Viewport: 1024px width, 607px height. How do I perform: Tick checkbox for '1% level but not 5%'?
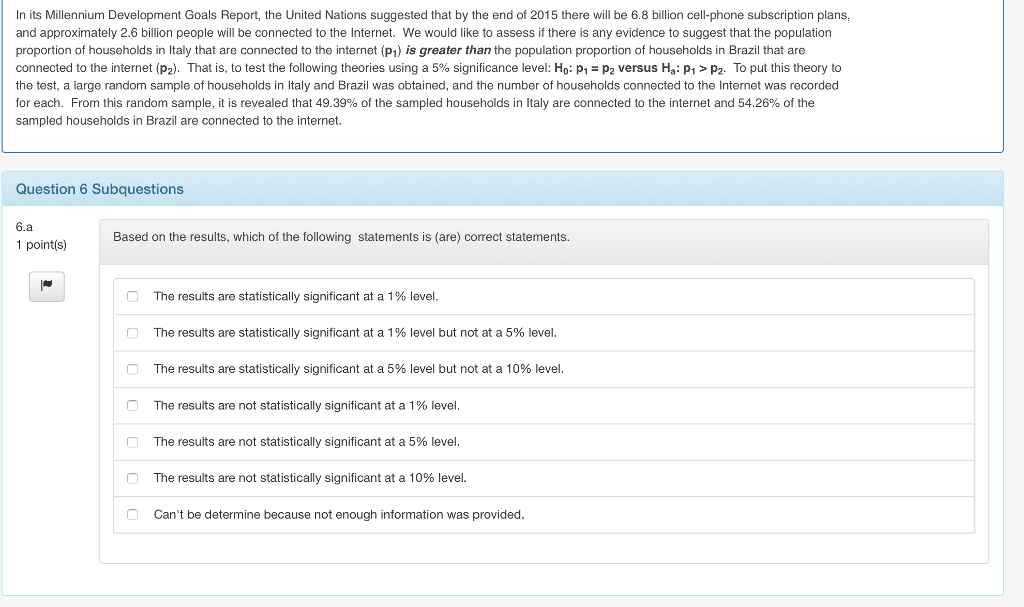132,333
